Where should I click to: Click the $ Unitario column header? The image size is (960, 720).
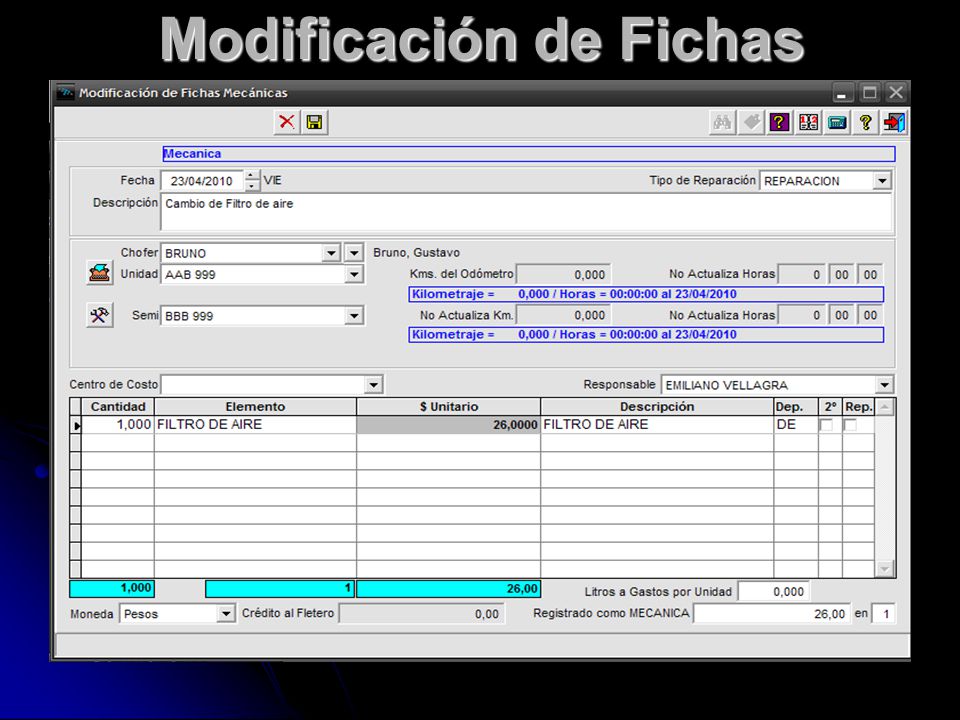449,407
